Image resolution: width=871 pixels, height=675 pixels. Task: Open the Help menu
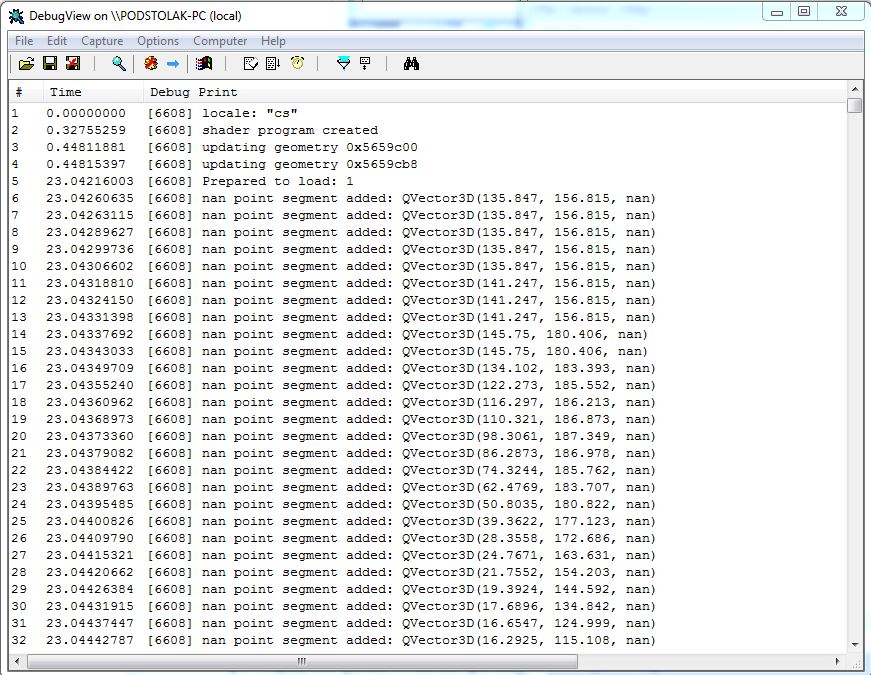[273, 41]
